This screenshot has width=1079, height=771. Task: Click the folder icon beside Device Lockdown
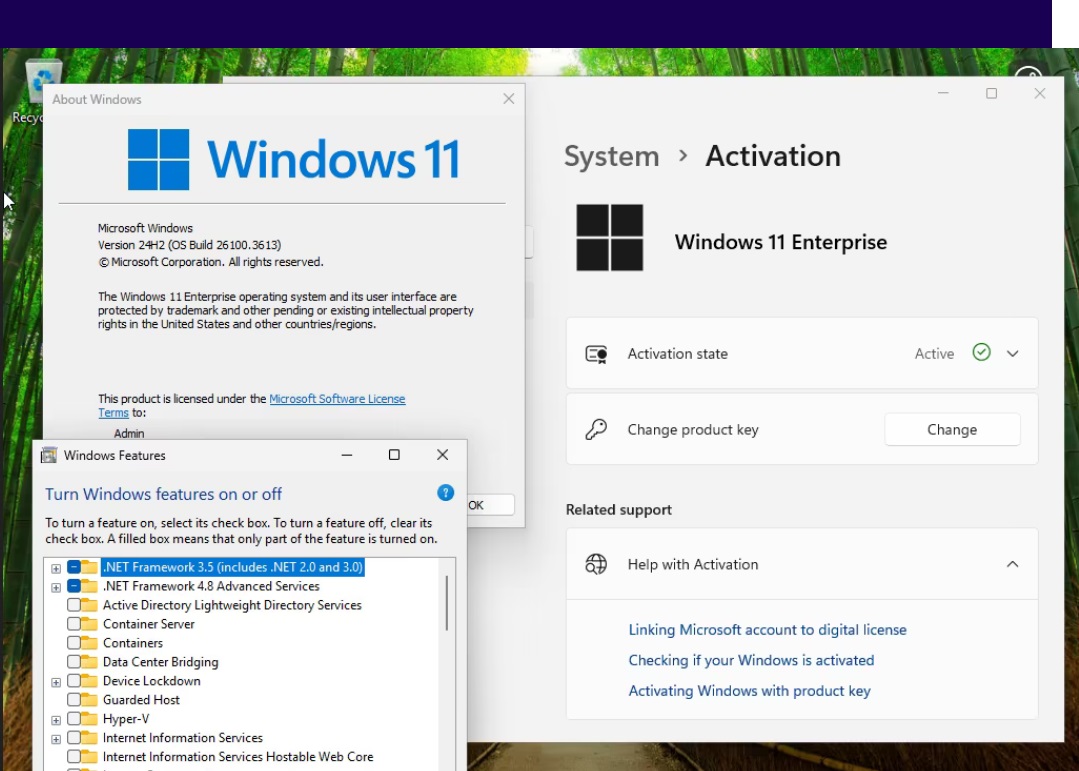tap(89, 681)
